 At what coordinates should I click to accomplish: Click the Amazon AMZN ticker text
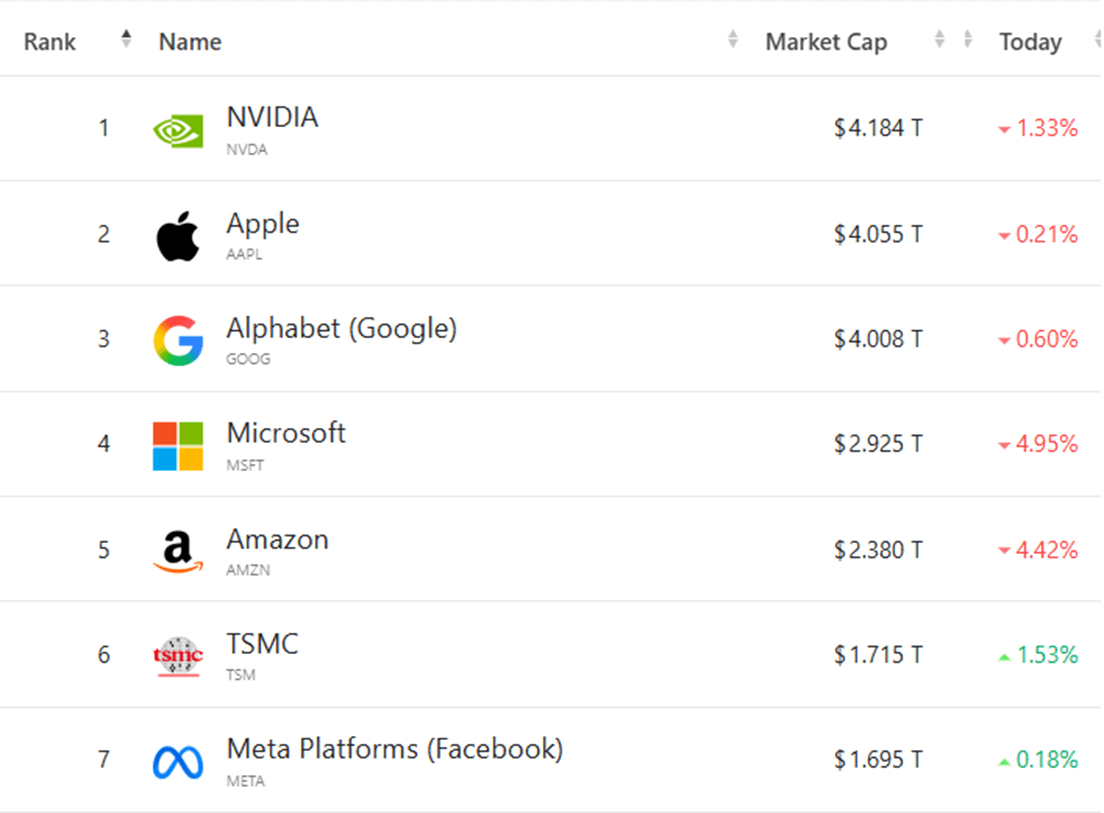(248, 570)
